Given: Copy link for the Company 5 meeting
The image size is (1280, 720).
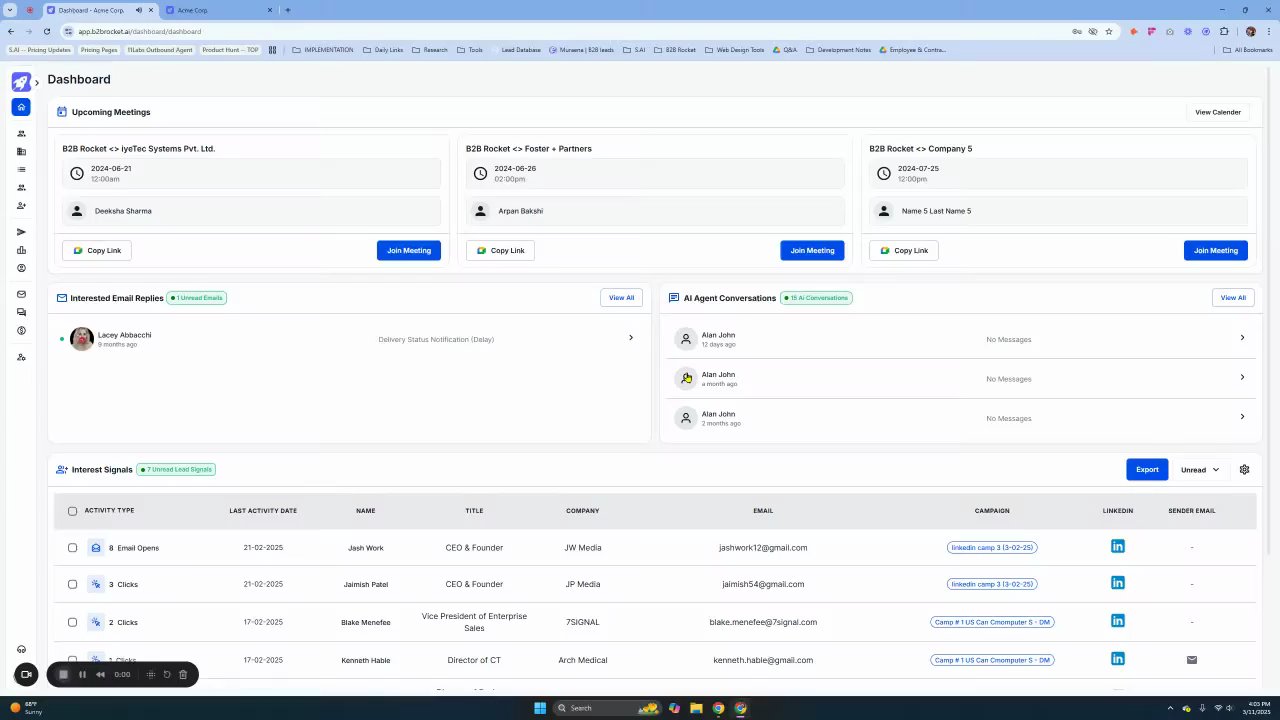Looking at the screenshot, I should pyautogui.click(x=904, y=250).
